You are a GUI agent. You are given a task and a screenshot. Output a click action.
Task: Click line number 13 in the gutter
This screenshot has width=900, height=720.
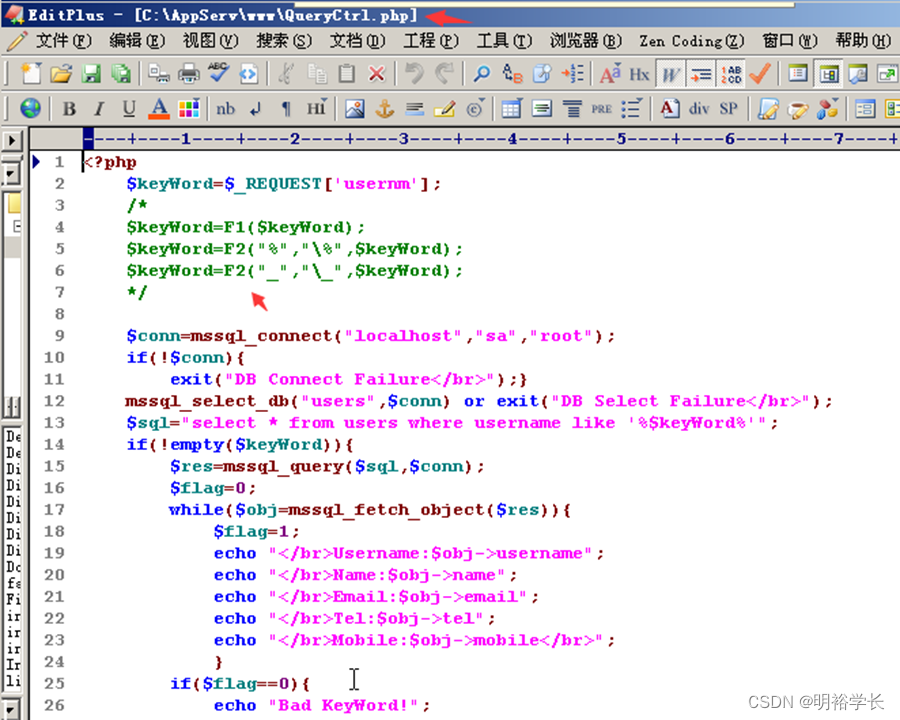[54, 423]
